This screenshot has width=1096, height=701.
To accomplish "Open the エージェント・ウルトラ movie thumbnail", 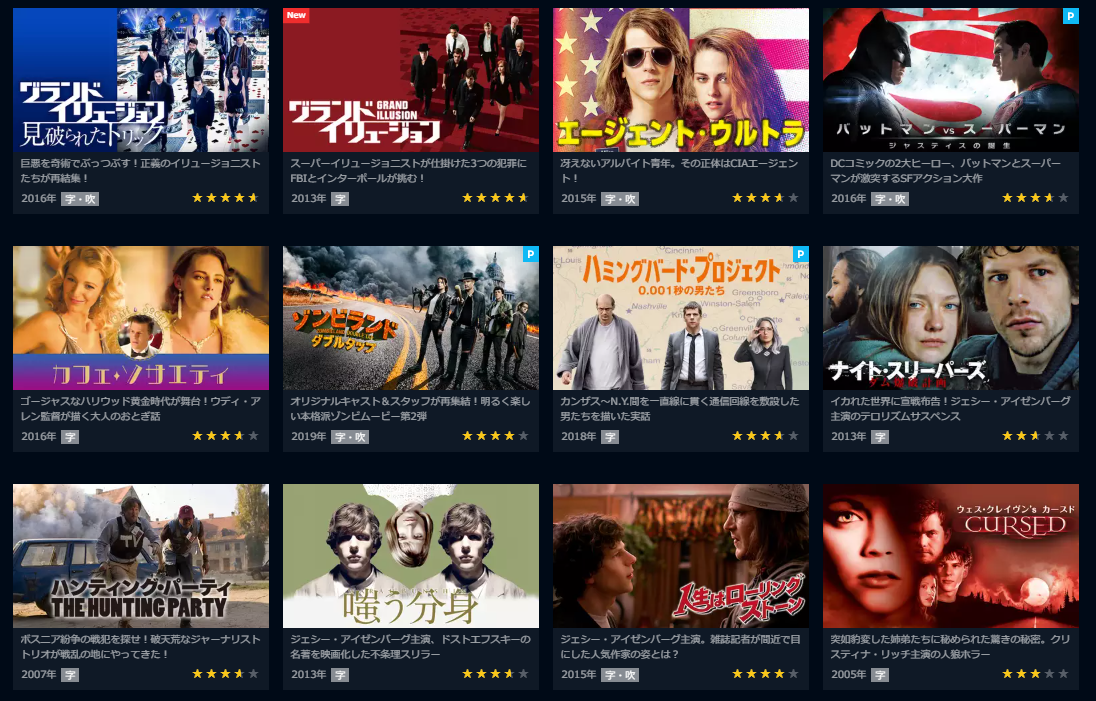I will pos(681,80).
